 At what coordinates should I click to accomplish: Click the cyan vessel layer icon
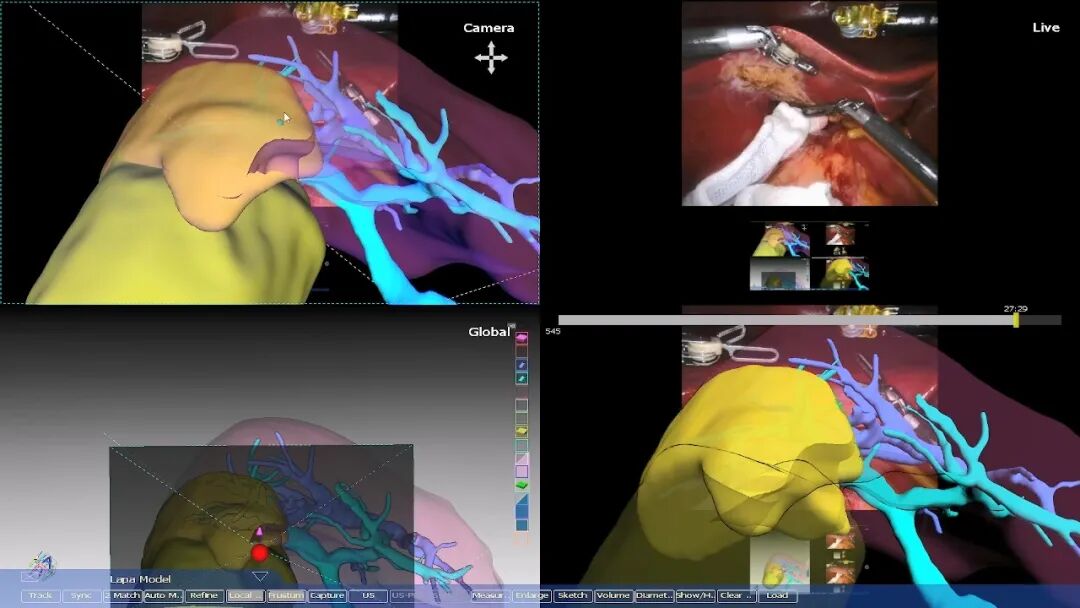pos(521,378)
